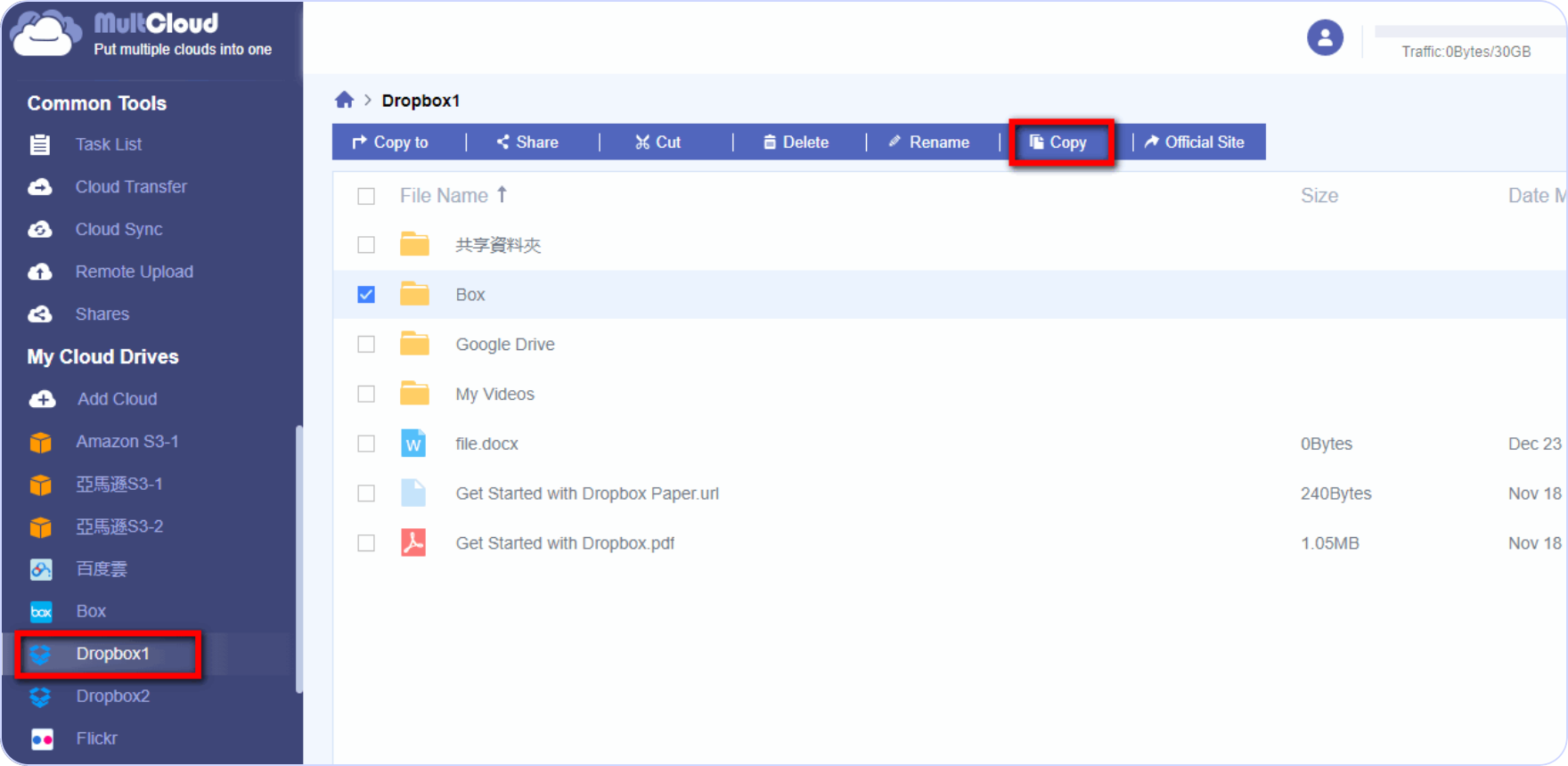Open Task List in Common Tools
Viewport: 1568px width, 766px height.
coord(109,144)
